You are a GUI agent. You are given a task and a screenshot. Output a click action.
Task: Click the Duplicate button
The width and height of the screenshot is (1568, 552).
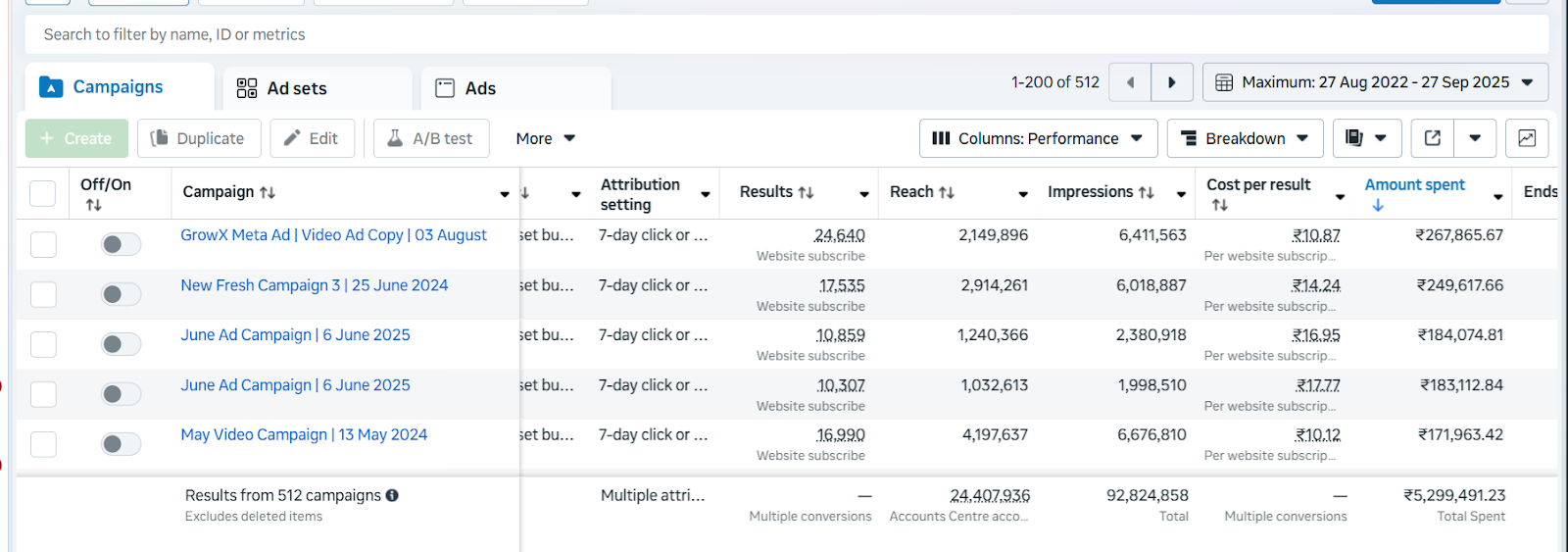coord(199,138)
